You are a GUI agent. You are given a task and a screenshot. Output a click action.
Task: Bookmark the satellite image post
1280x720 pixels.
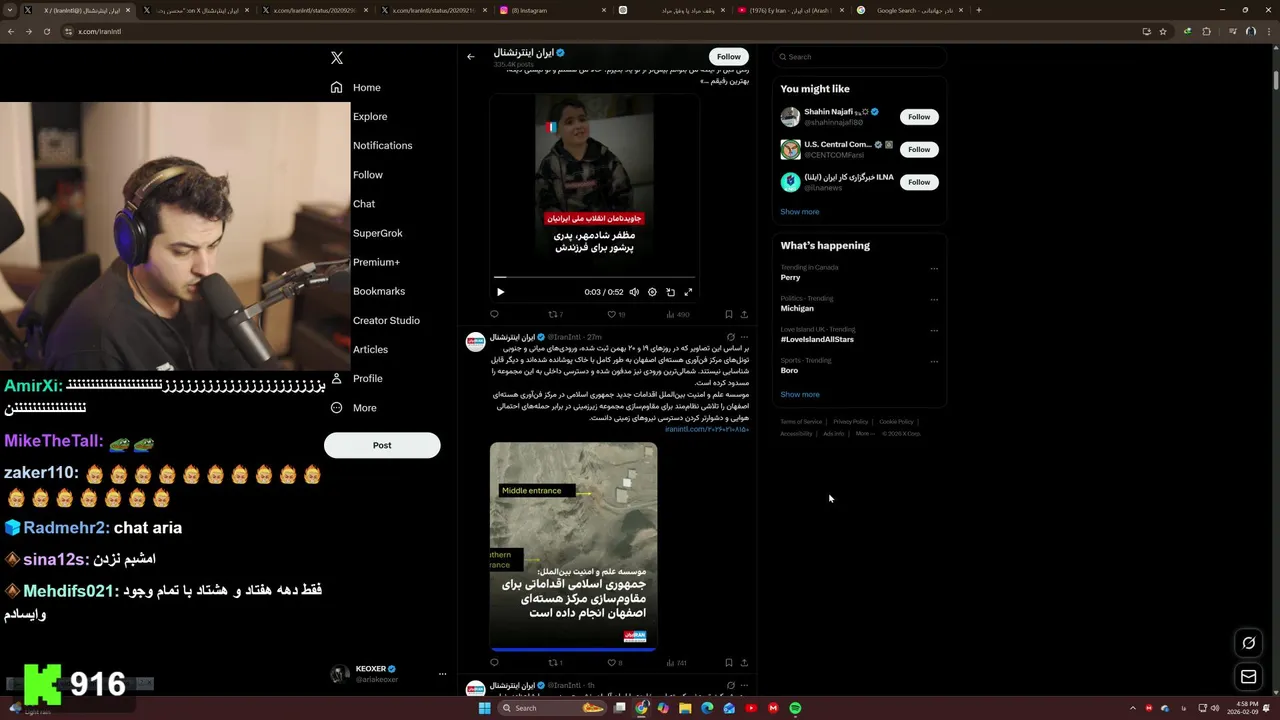pos(728,662)
